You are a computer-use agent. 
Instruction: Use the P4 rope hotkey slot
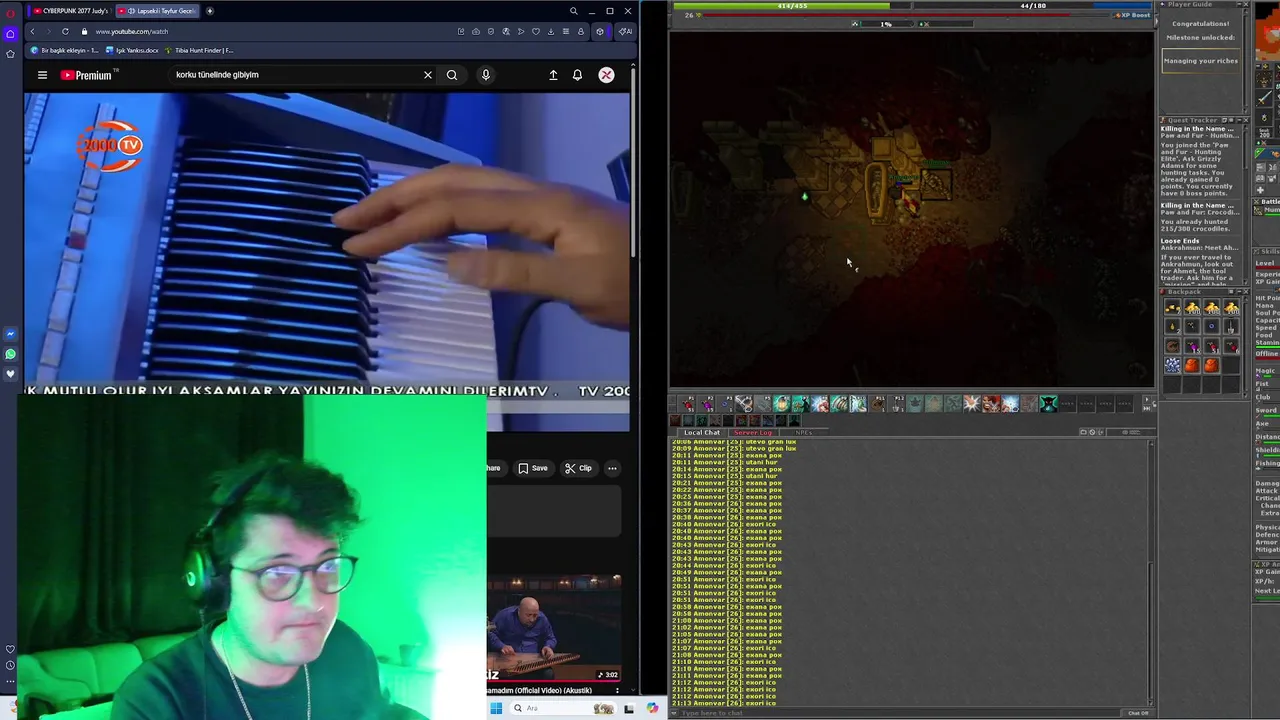click(745, 404)
